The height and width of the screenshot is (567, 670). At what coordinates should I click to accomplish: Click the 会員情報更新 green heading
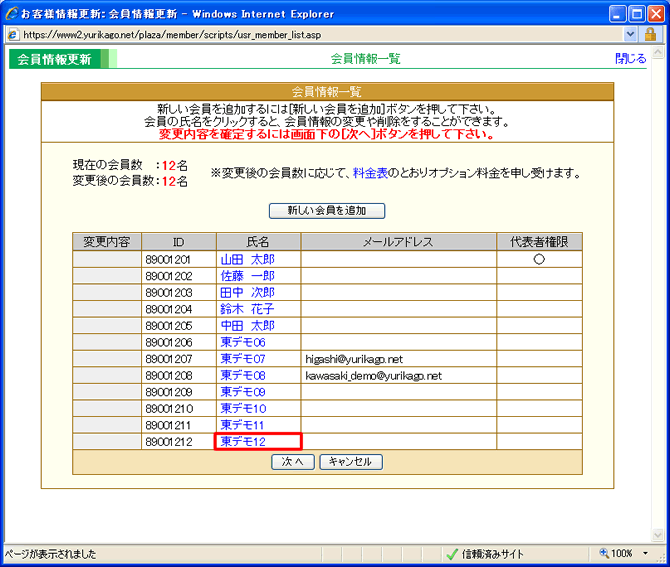(x=54, y=59)
